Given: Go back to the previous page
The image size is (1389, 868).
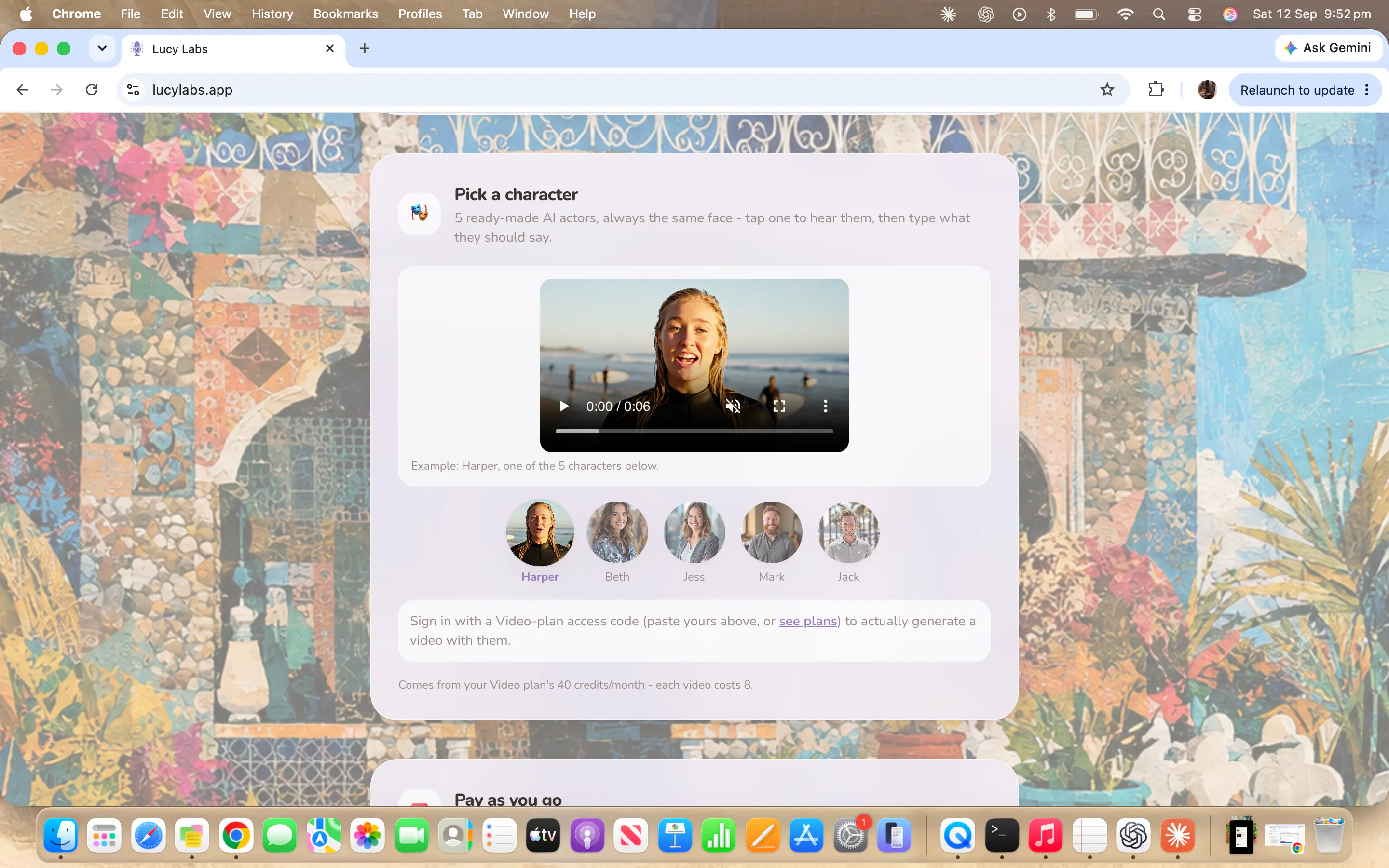Looking at the screenshot, I should point(22,90).
